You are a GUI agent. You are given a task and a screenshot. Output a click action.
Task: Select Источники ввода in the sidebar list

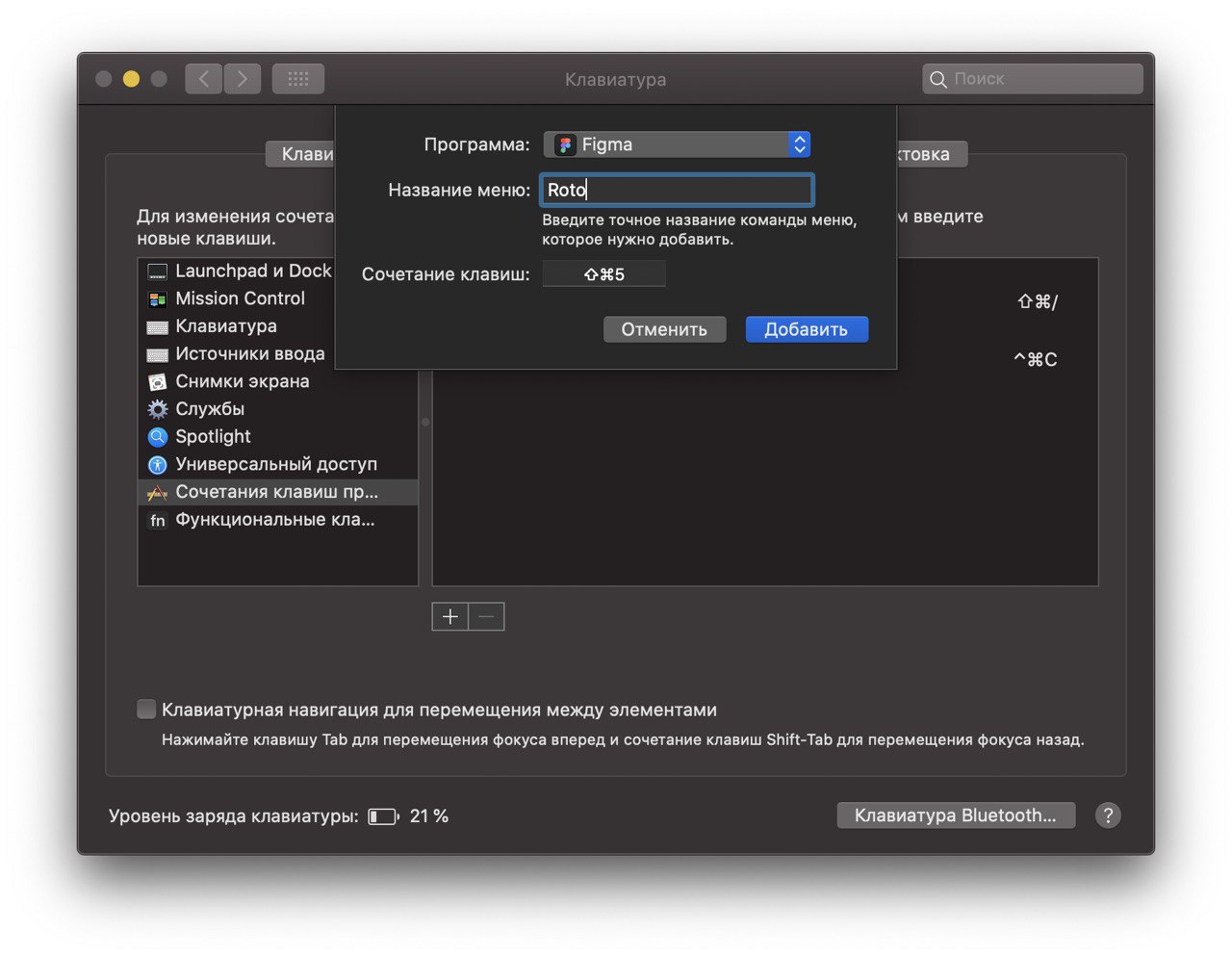(249, 354)
